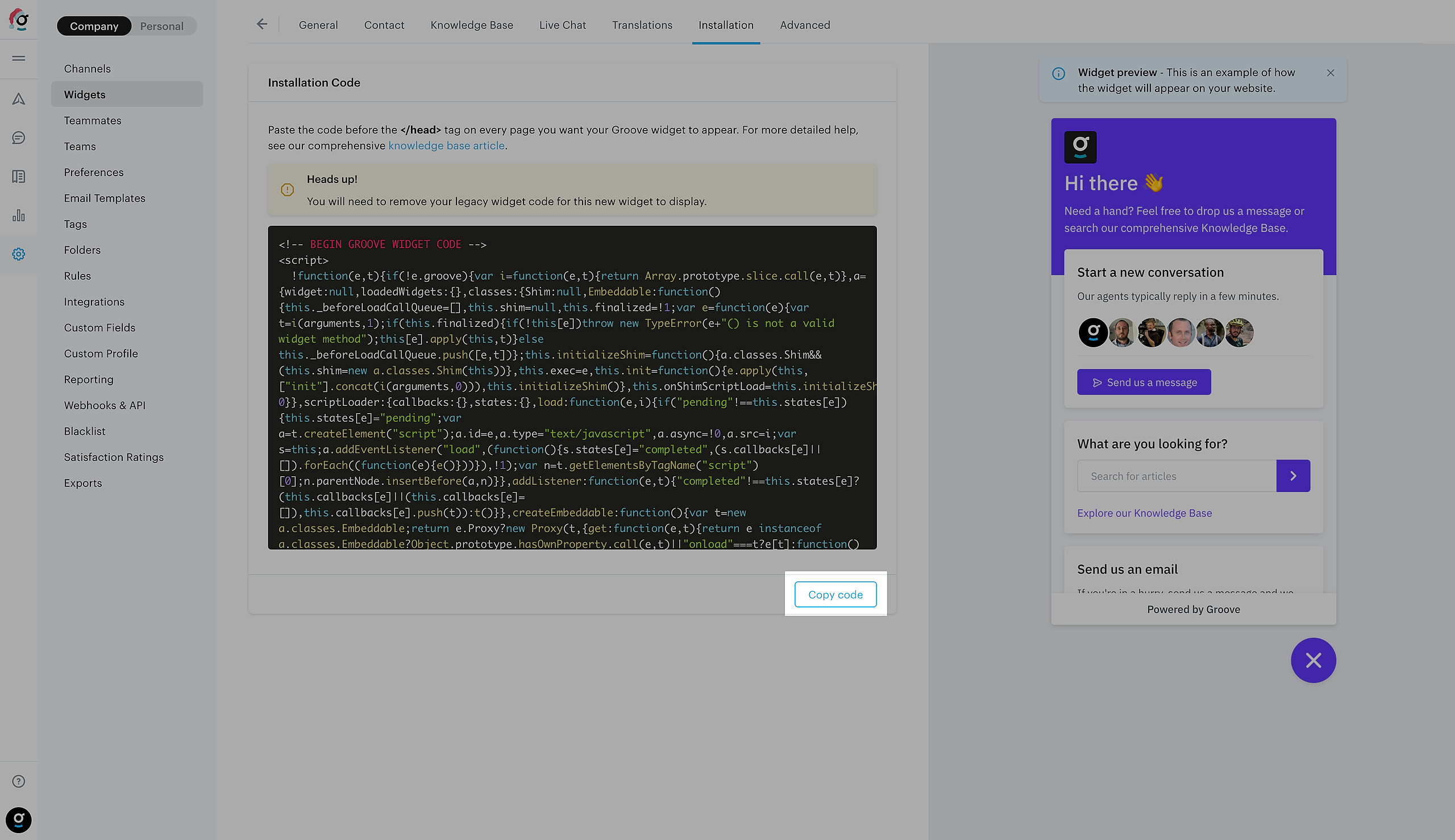Open the settings gear icon in sidebar
1455x840 pixels.
(18, 254)
